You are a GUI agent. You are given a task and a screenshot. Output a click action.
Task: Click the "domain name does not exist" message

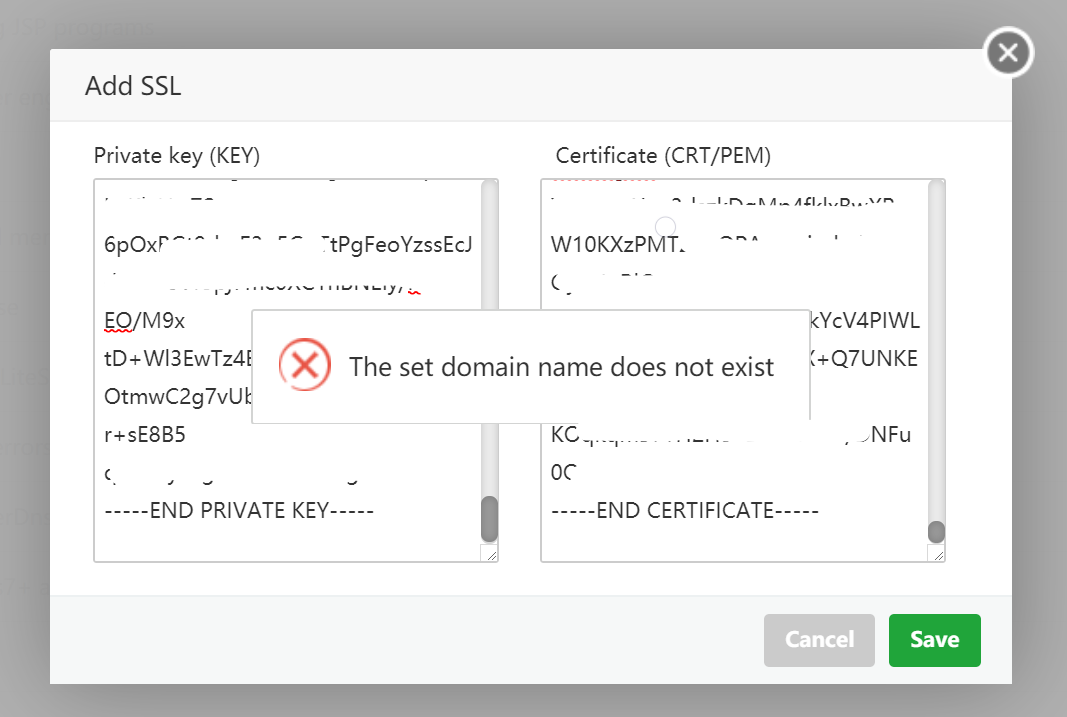561,367
